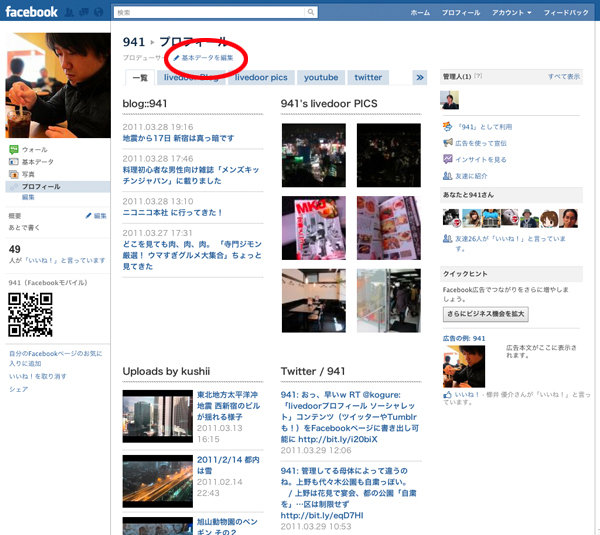Viewport: 600px width, 535px height.
Task: Open the restaurant interior photo thumbnail
Action: tap(314, 300)
